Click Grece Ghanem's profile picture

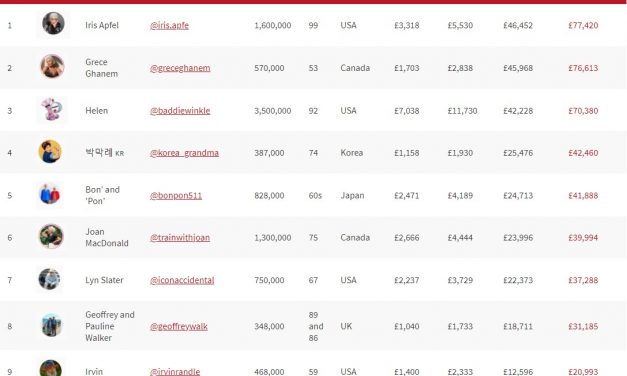coord(52,66)
